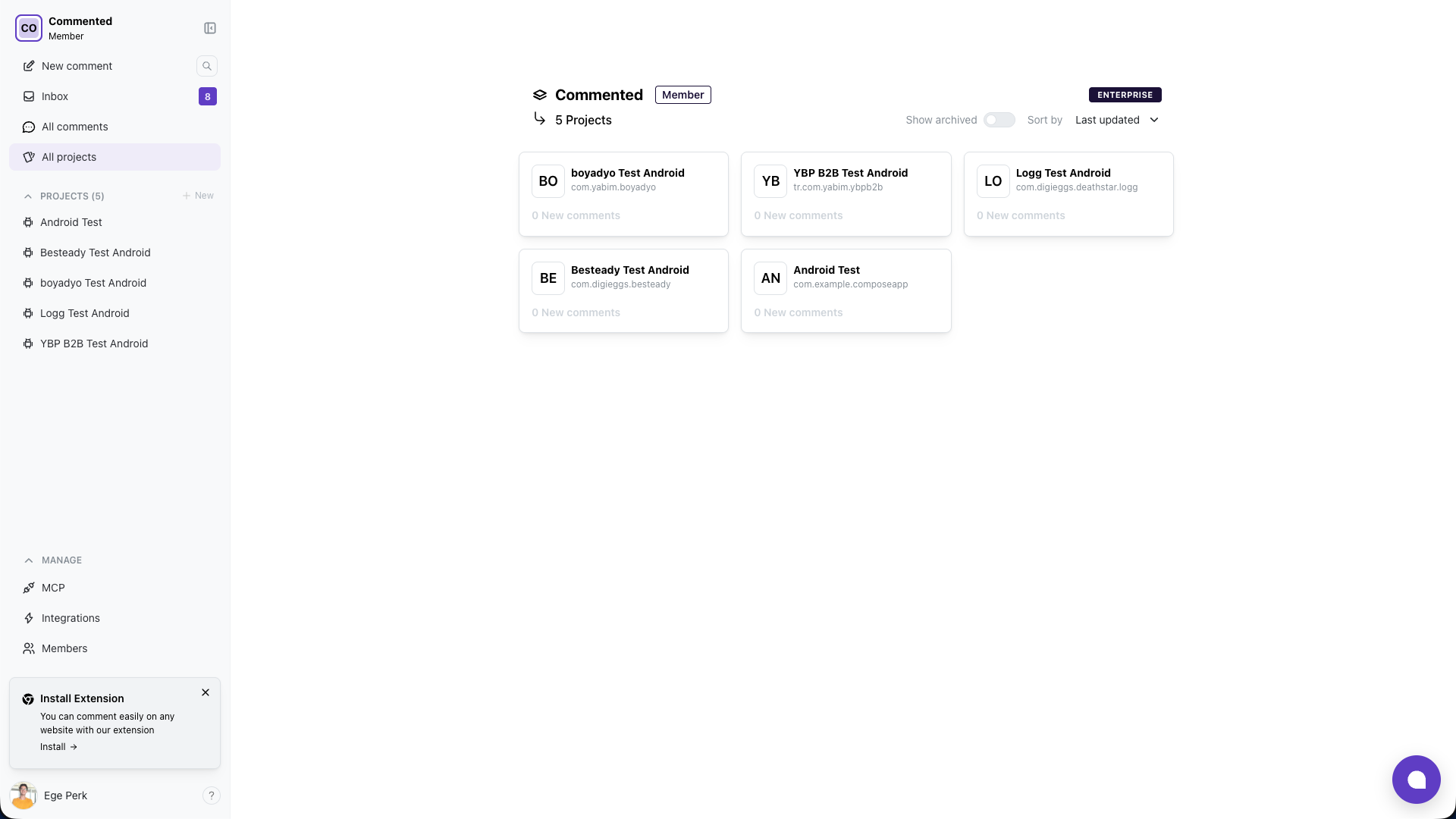
Task: Click the Member role badge
Action: click(683, 95)
